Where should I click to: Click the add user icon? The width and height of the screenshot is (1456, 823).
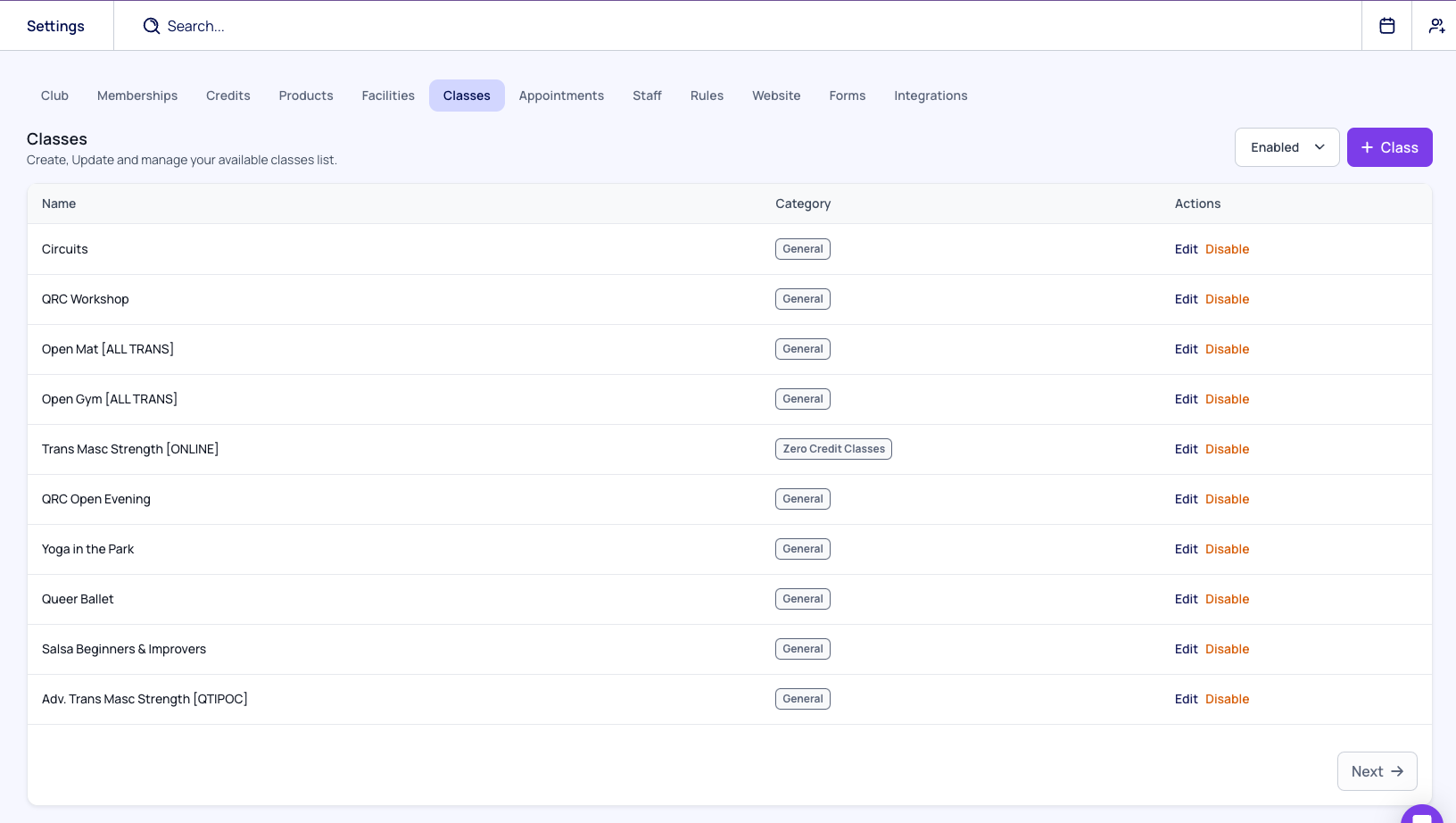click(x=1435, y=26)
